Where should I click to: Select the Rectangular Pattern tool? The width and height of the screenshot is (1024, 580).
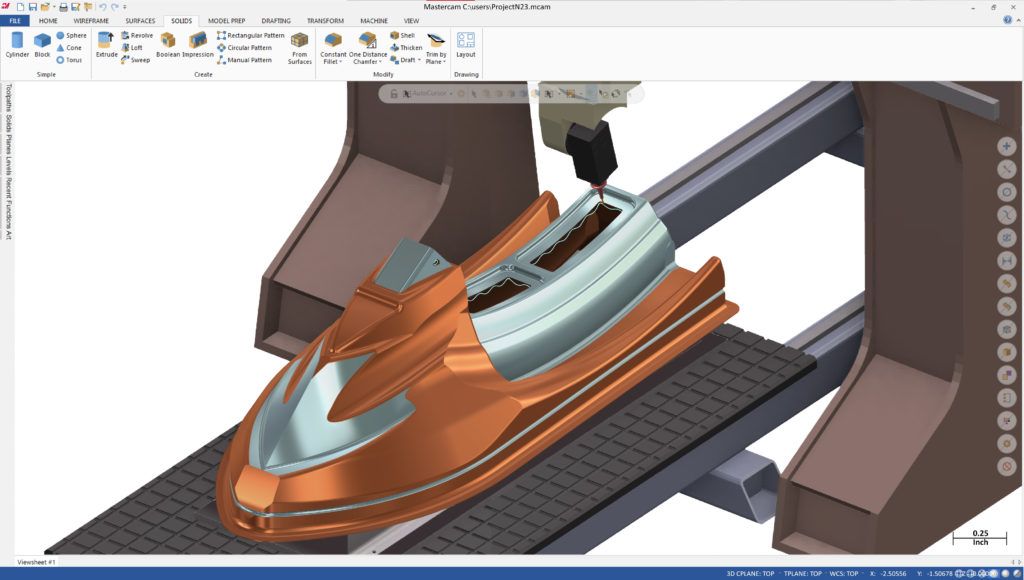click(250, 35)
